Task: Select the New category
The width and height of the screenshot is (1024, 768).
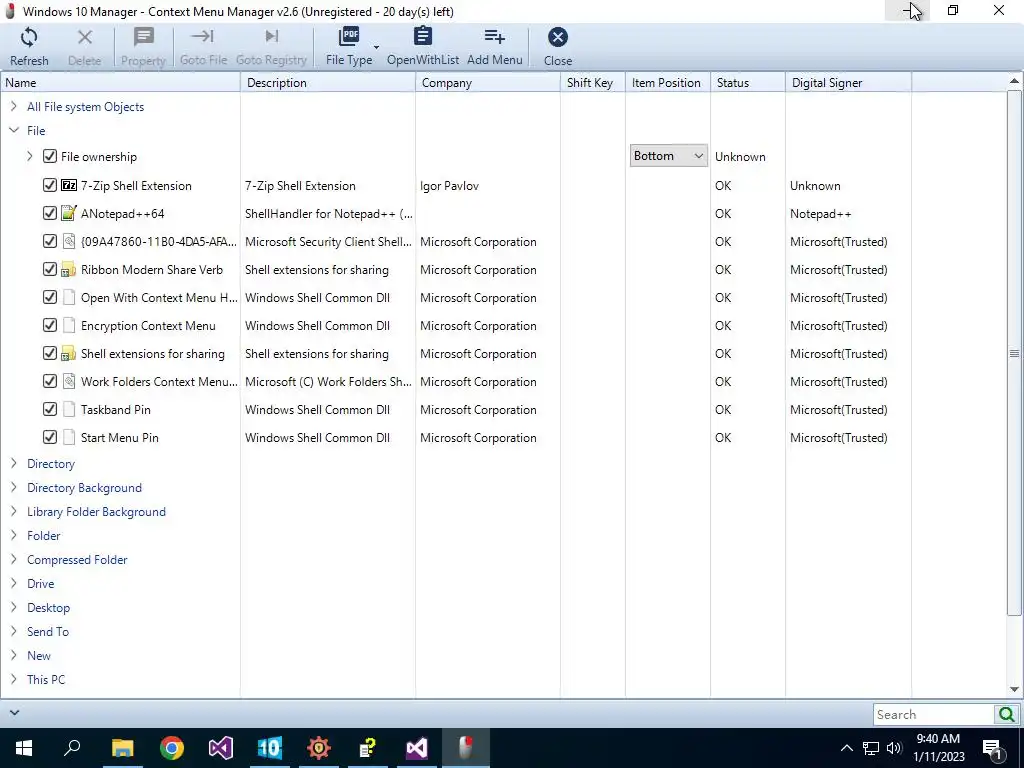Action: 39,656
